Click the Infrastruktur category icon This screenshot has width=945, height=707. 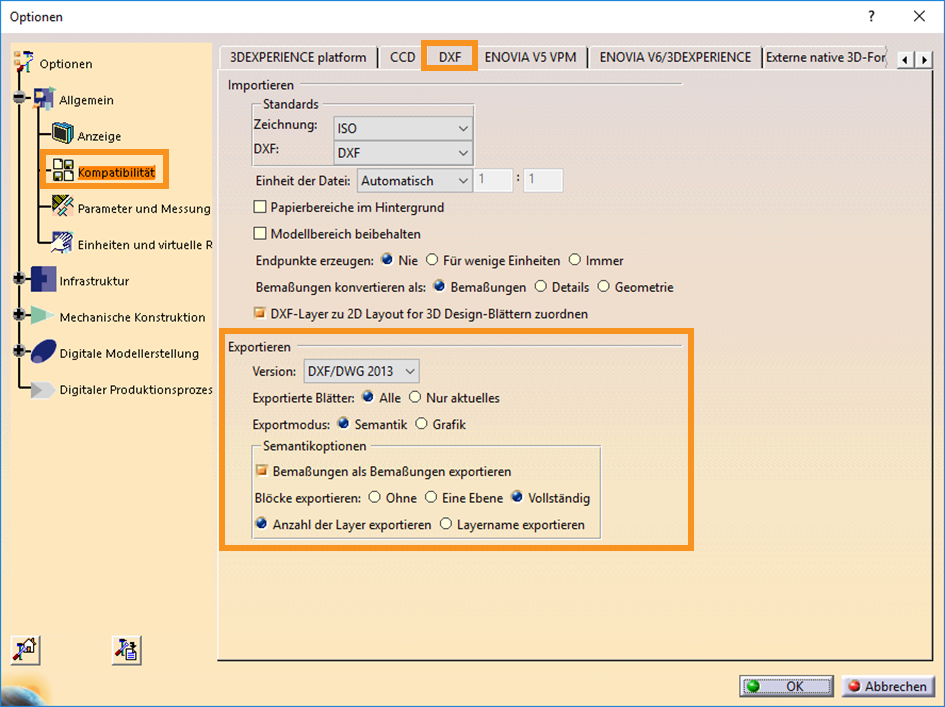pyautogui.click(x=42, y=280)
